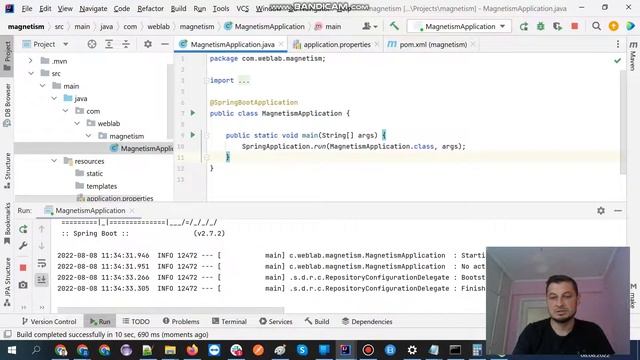
Task: Select MagnetismApplication file in project tree
Action: pyautogui.click(x=142, y=148)
